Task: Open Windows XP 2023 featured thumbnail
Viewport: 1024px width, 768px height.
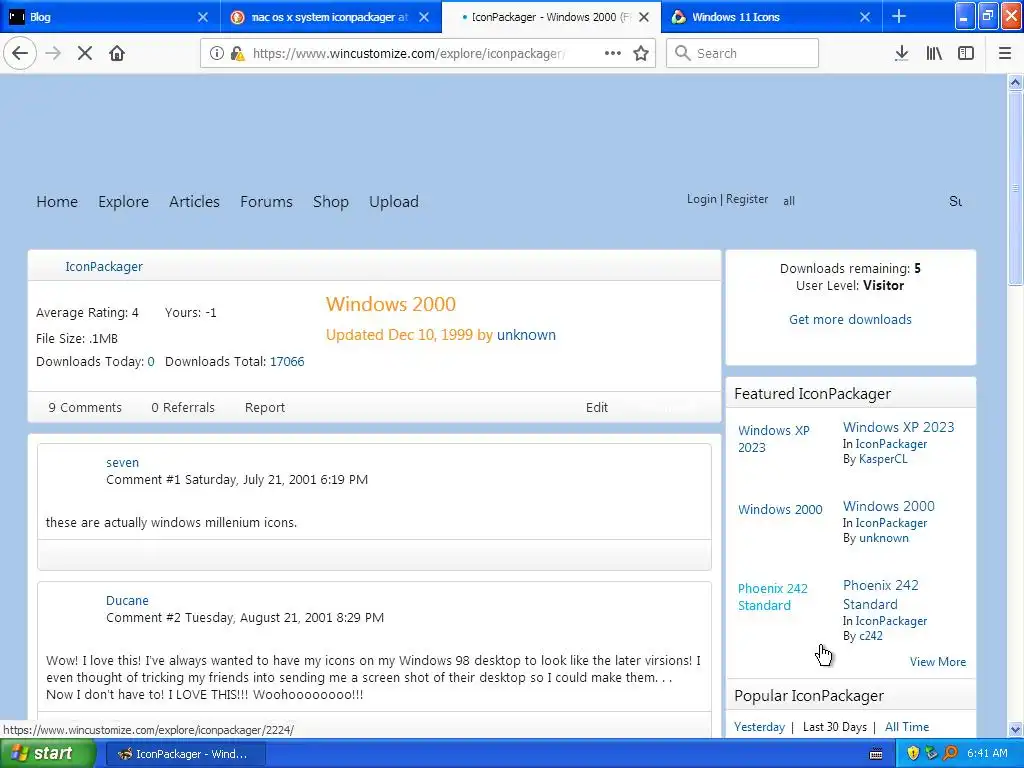Action: point(774,439)
